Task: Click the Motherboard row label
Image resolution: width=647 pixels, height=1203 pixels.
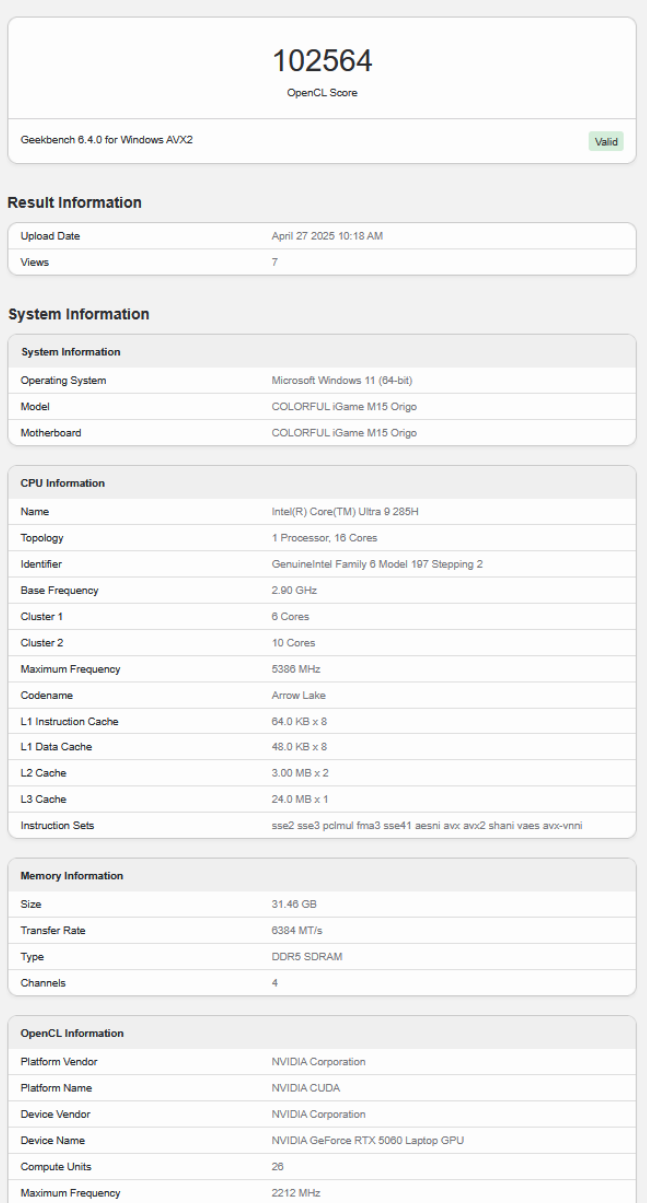Action: click(51, 433)
